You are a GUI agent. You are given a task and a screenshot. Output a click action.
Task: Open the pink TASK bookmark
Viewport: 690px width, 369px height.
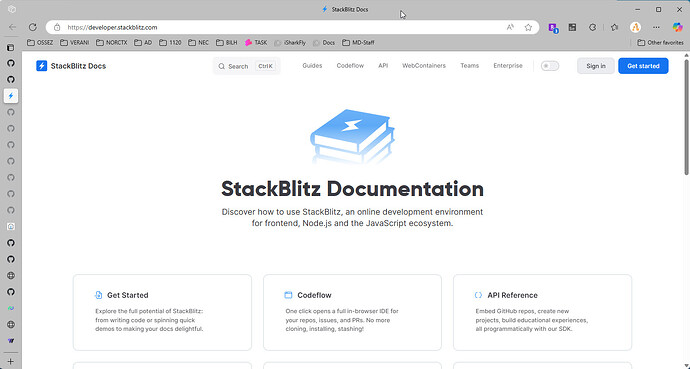[256, 43]
